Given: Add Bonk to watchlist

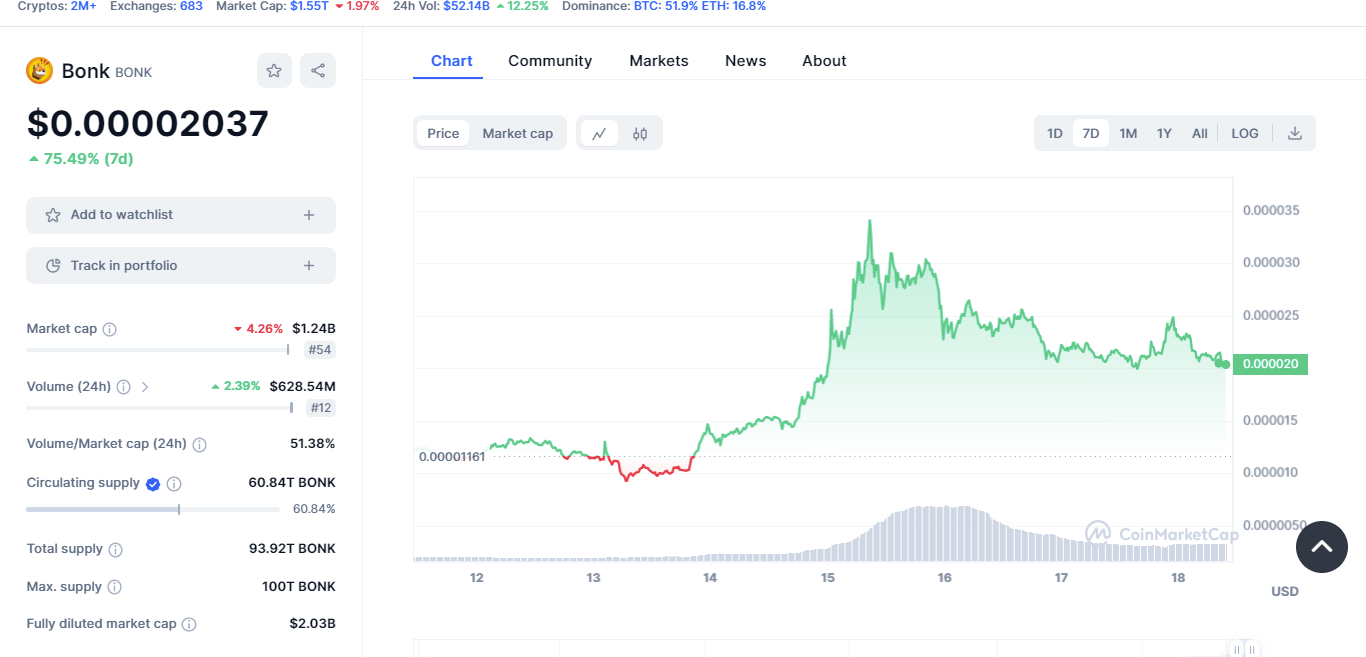Looking at the screenshot, I should tap(181, 215).
